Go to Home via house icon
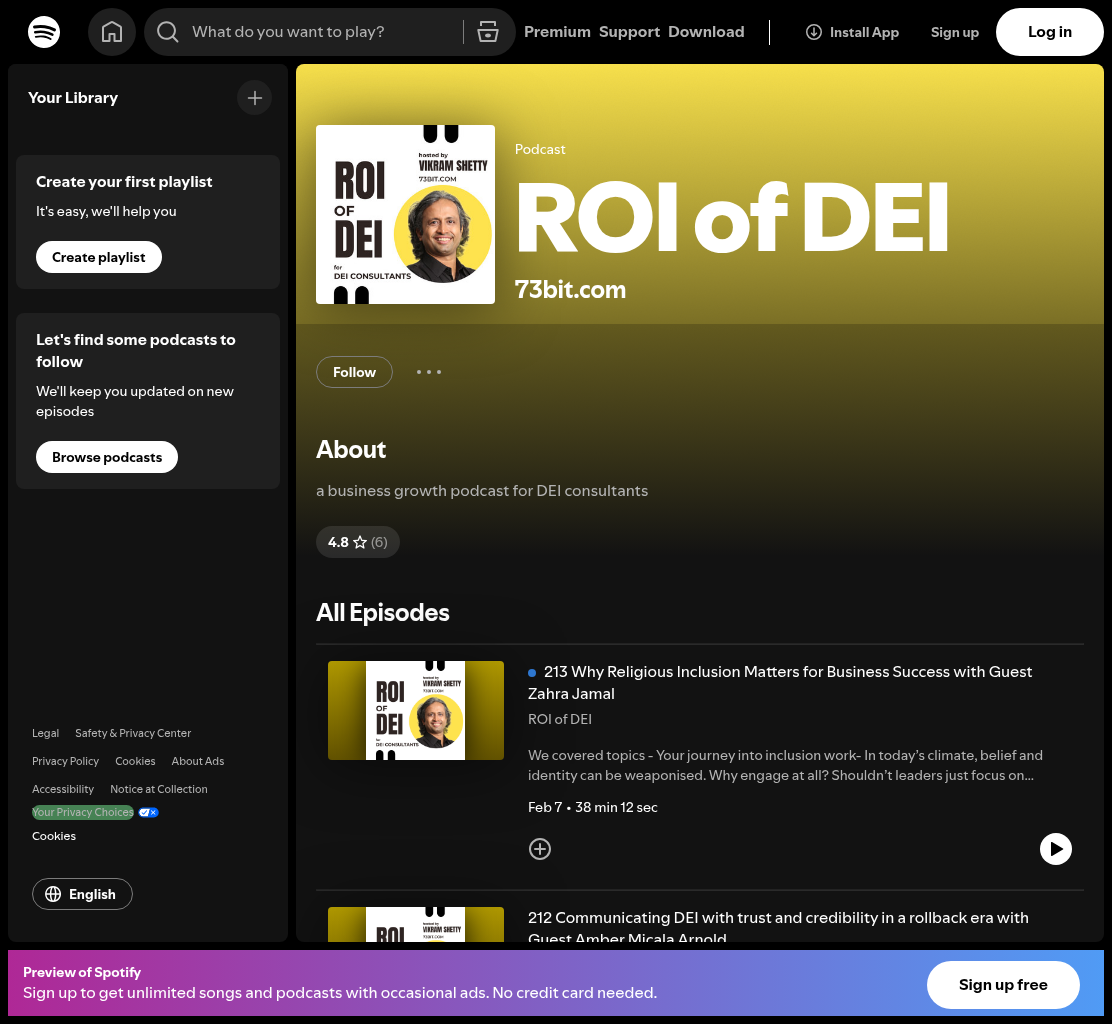Screen dimensions: 1112x1024 pyautogui.click(x=112, y=32)
